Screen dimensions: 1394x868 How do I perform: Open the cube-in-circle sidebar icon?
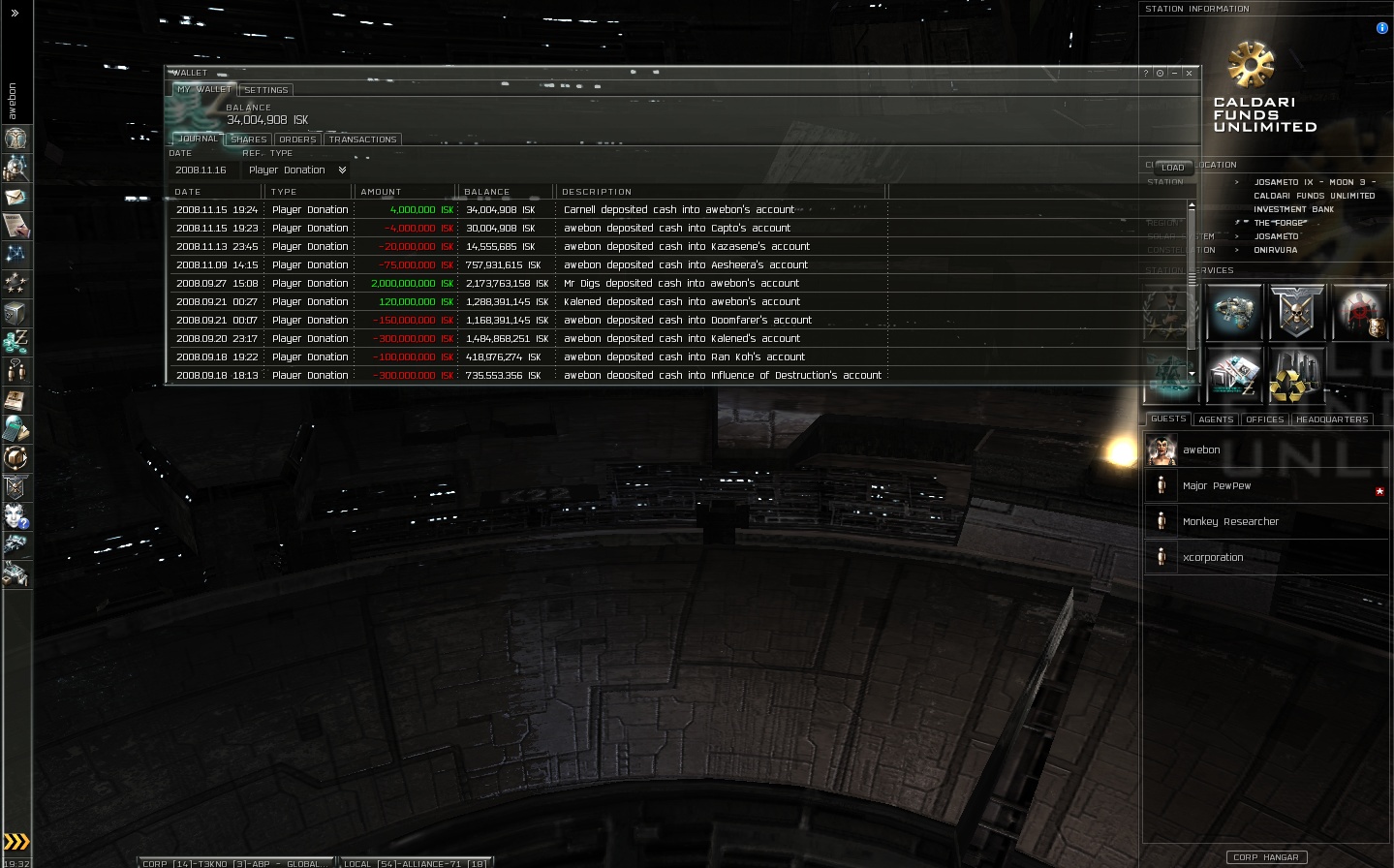(x=15, y=457)
